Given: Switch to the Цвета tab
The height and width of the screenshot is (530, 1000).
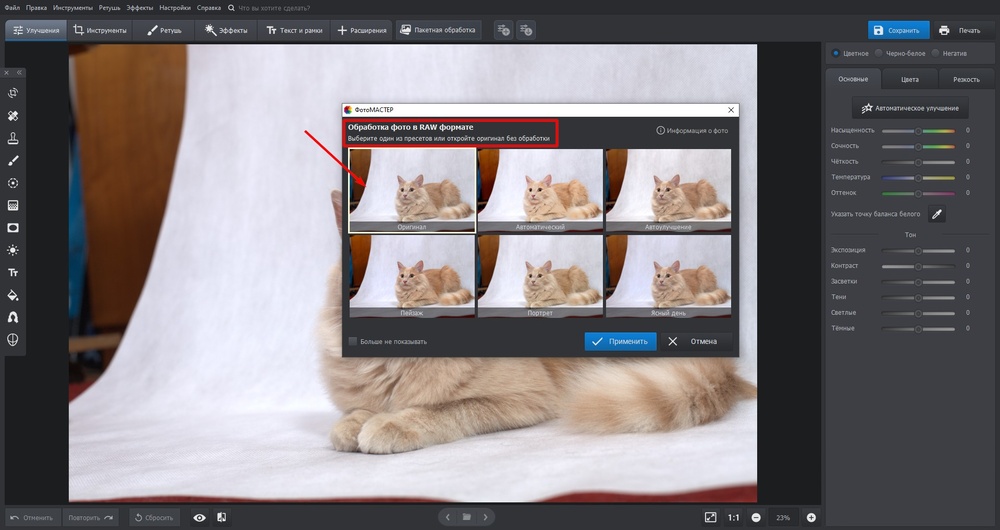Looking at the screenshot, I should click(x=909, y=79).
